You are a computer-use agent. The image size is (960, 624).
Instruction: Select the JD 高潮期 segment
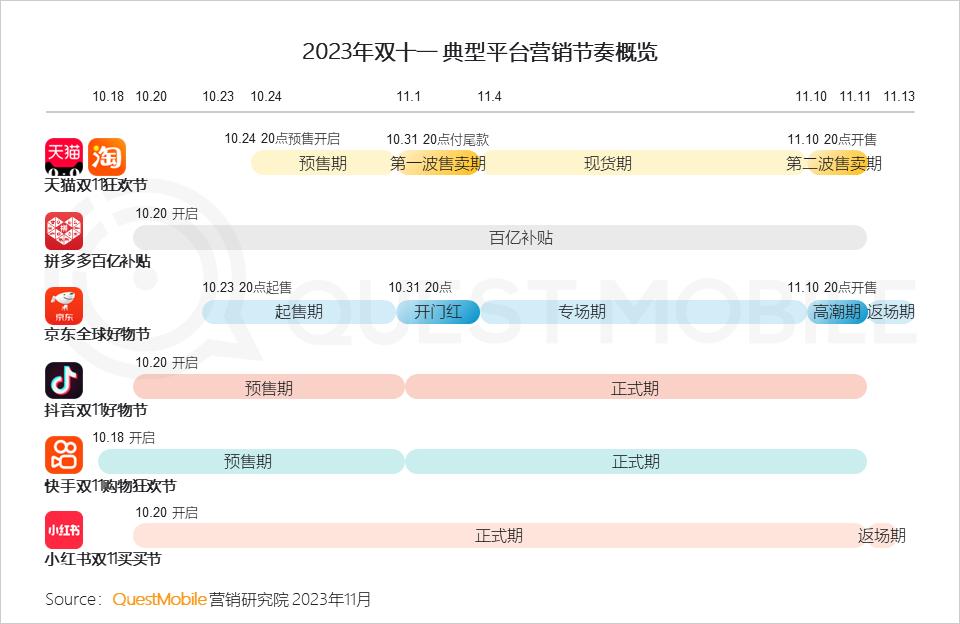click(x=837, y=312)
